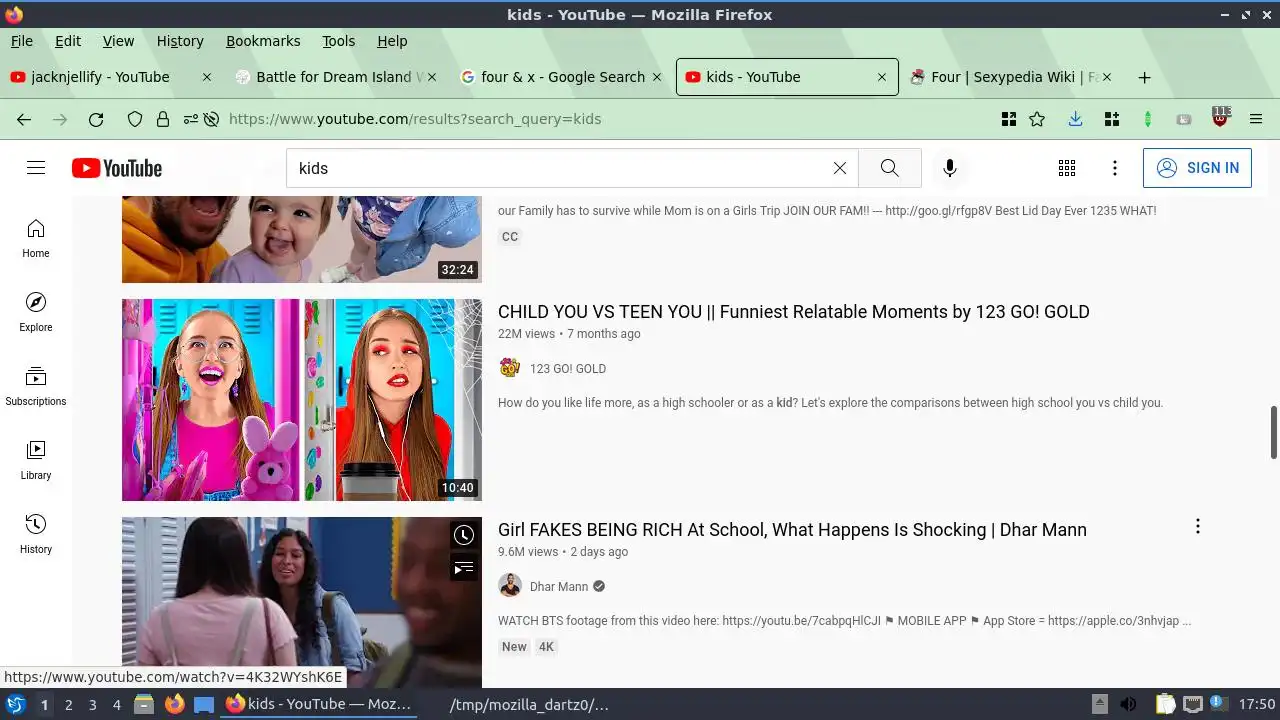Open the uBlock Origin extension popup
The image size is (1280, 720).
[x=1220, y=117]
